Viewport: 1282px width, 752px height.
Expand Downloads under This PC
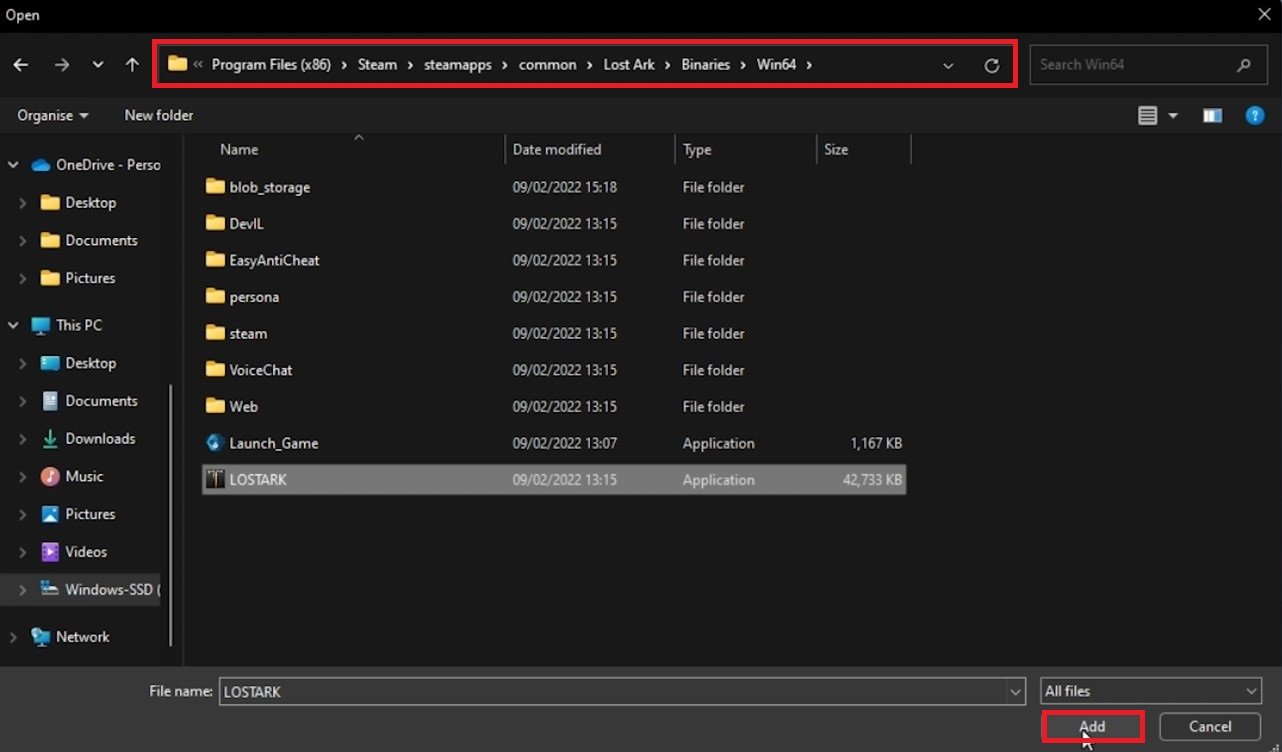[23, 439]
